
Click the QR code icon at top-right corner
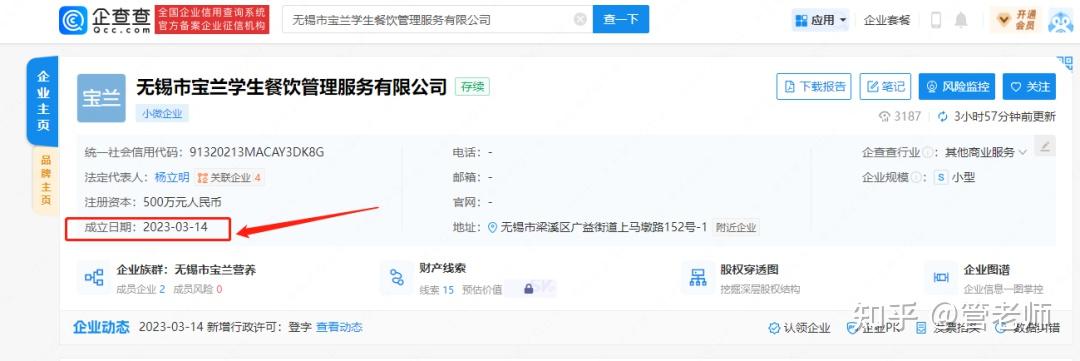click(1064, 63)
